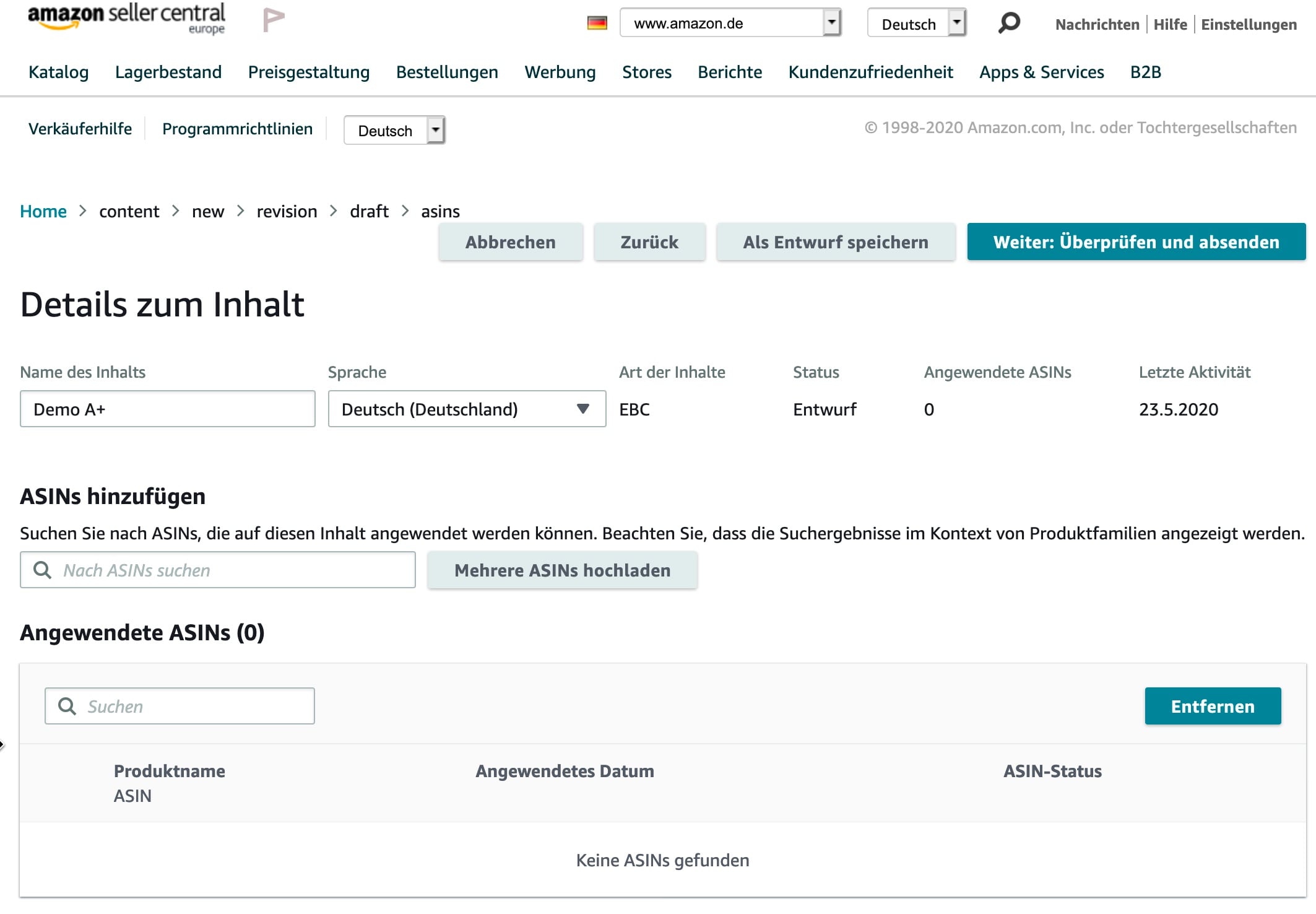Click the draft breadcrumb item
This screenshot has width=1316, height=914.
click(x=370, y=211)
